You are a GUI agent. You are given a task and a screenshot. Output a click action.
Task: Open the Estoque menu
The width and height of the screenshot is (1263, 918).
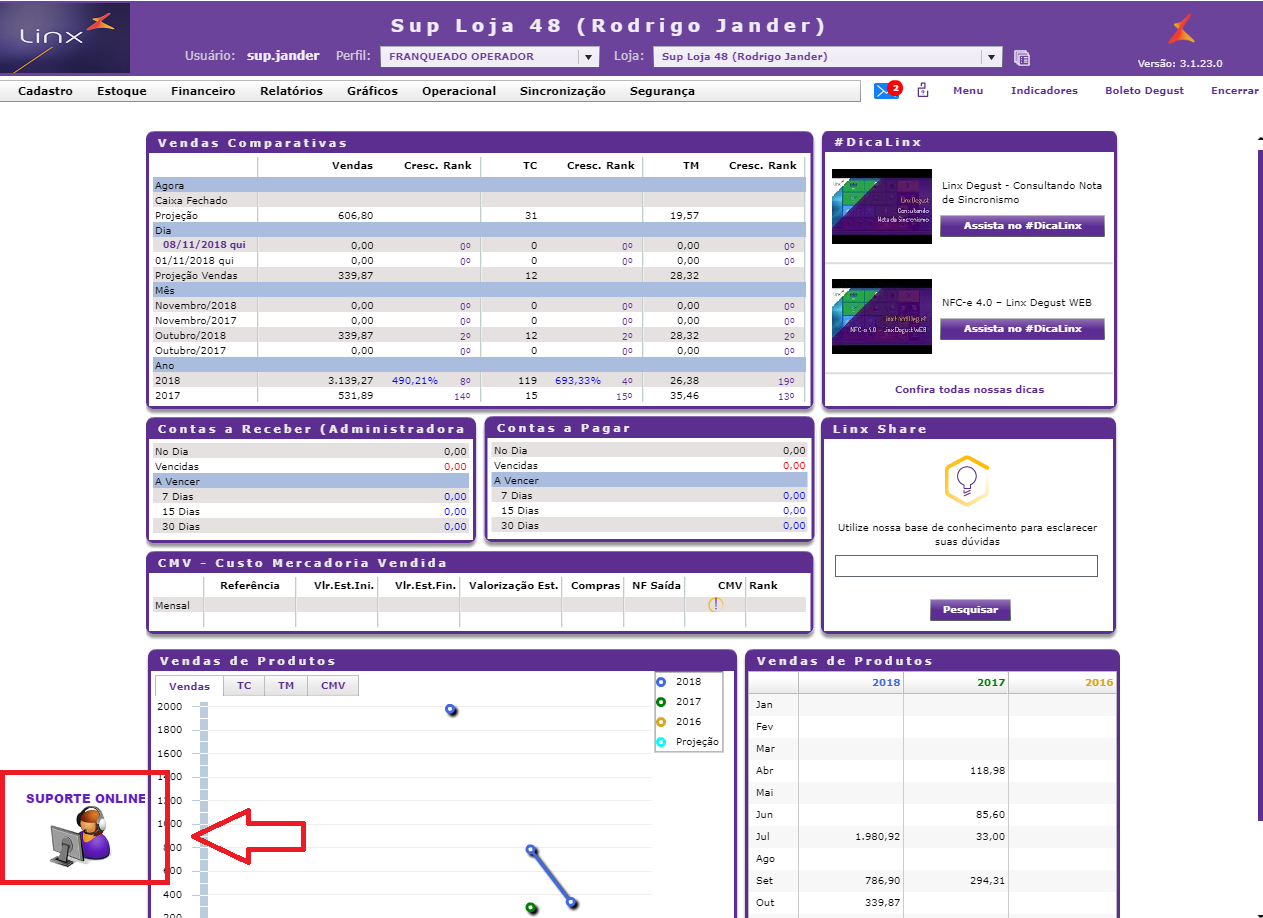122,91
